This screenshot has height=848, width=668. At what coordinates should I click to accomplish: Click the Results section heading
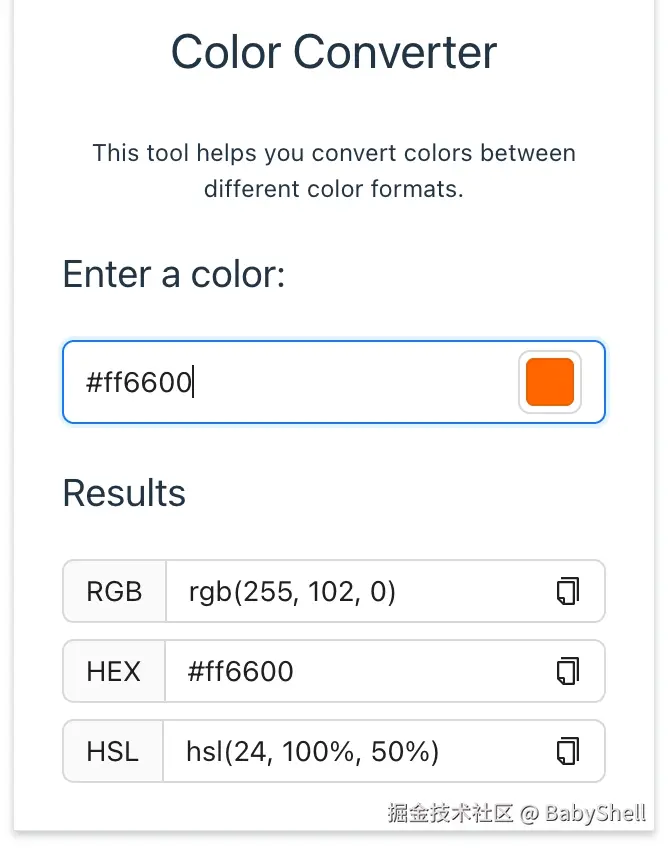click(x=124, y=493)
